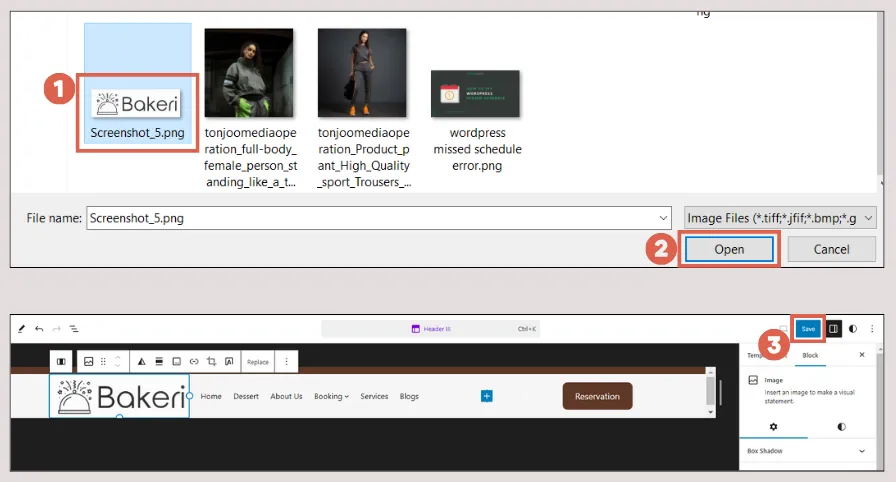Open the half-circle Styles tab in sidebar
Screen dimensions: 896x482
click(x=841, y=427)
